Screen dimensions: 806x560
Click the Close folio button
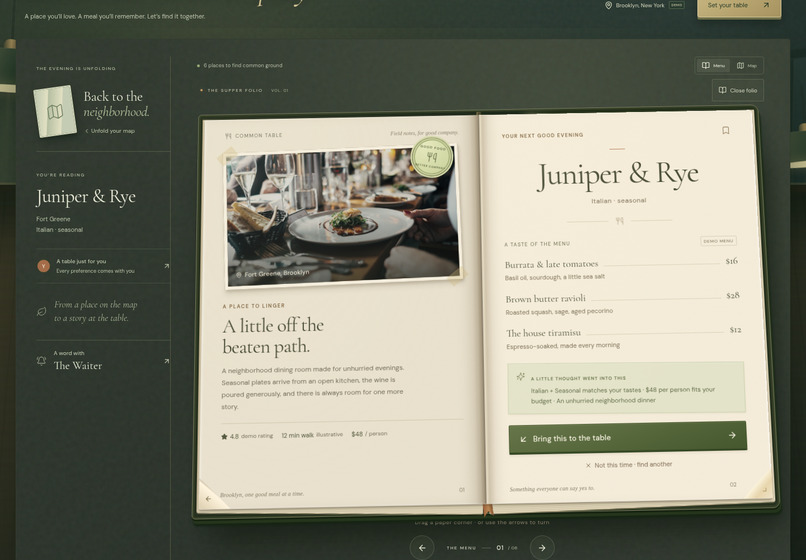pos(738,90)
